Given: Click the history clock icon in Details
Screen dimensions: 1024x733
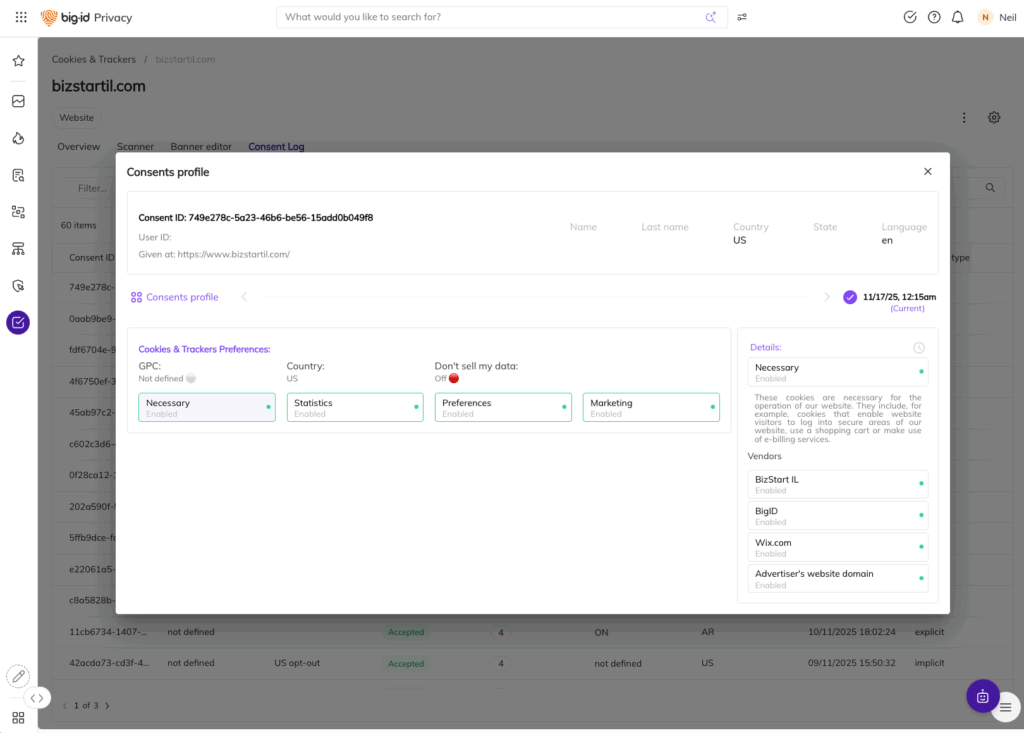Looking at the screenshot, I should (x=919, y=347).
